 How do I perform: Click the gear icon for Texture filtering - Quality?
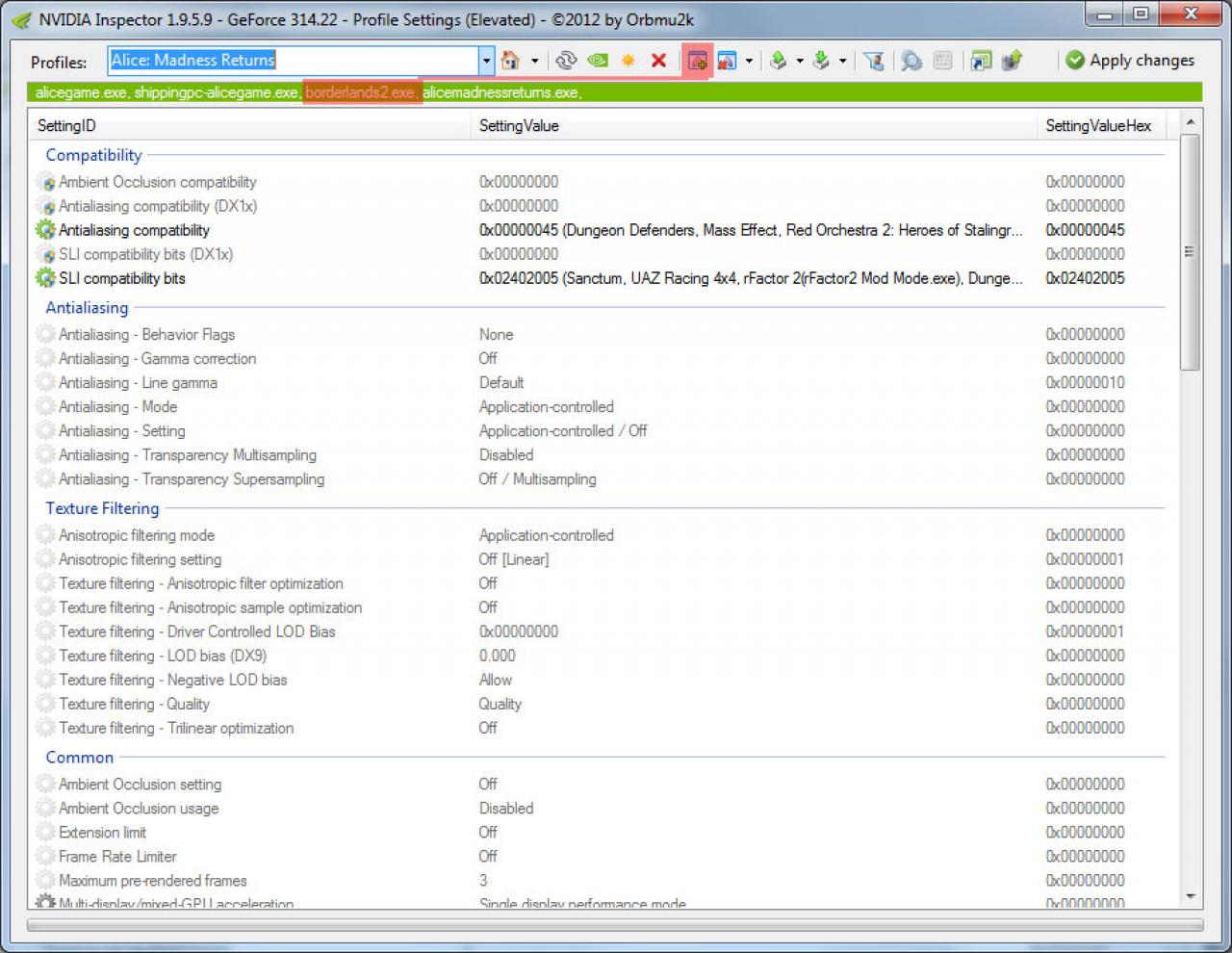45,704
